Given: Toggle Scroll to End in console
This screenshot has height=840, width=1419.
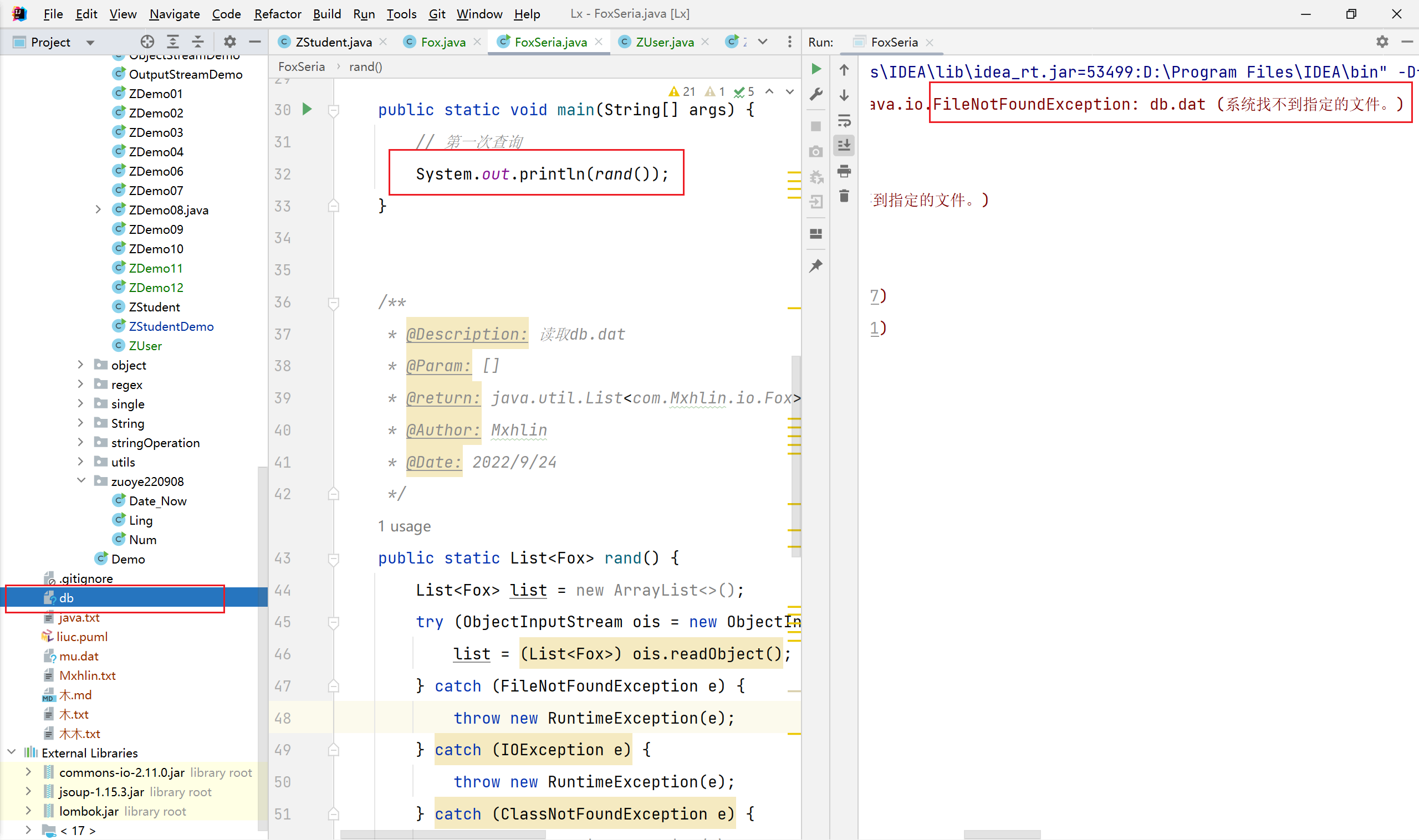Looking at the screenshot, I should click(844, 146).
